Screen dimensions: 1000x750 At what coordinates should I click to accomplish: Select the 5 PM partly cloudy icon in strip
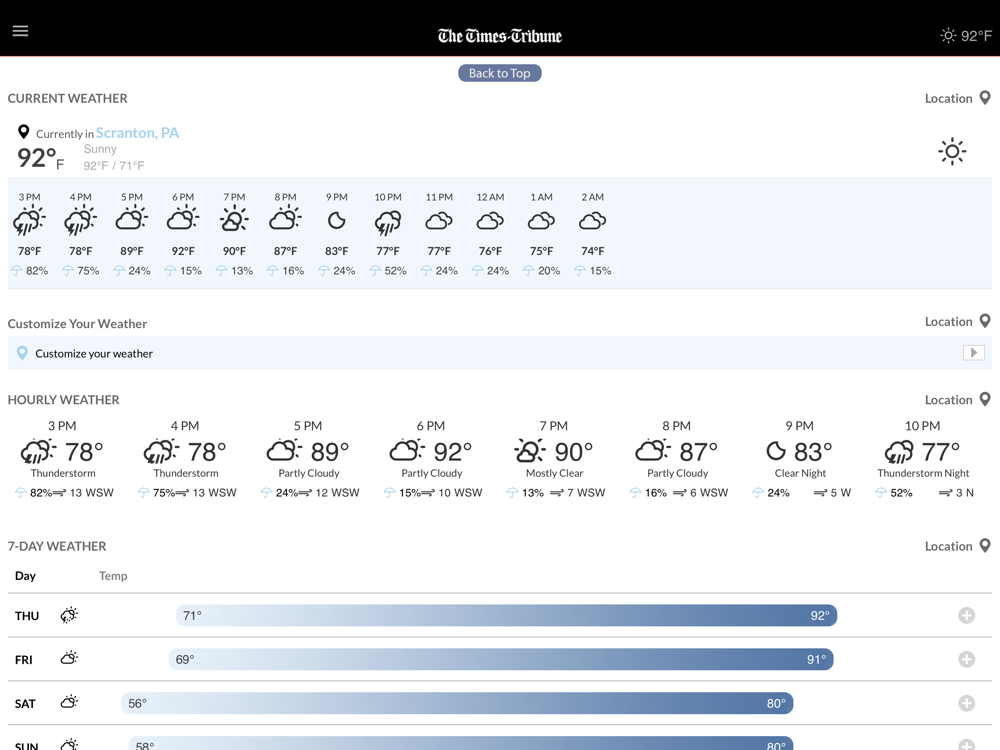pyautogui.click(x=131, y=219)
